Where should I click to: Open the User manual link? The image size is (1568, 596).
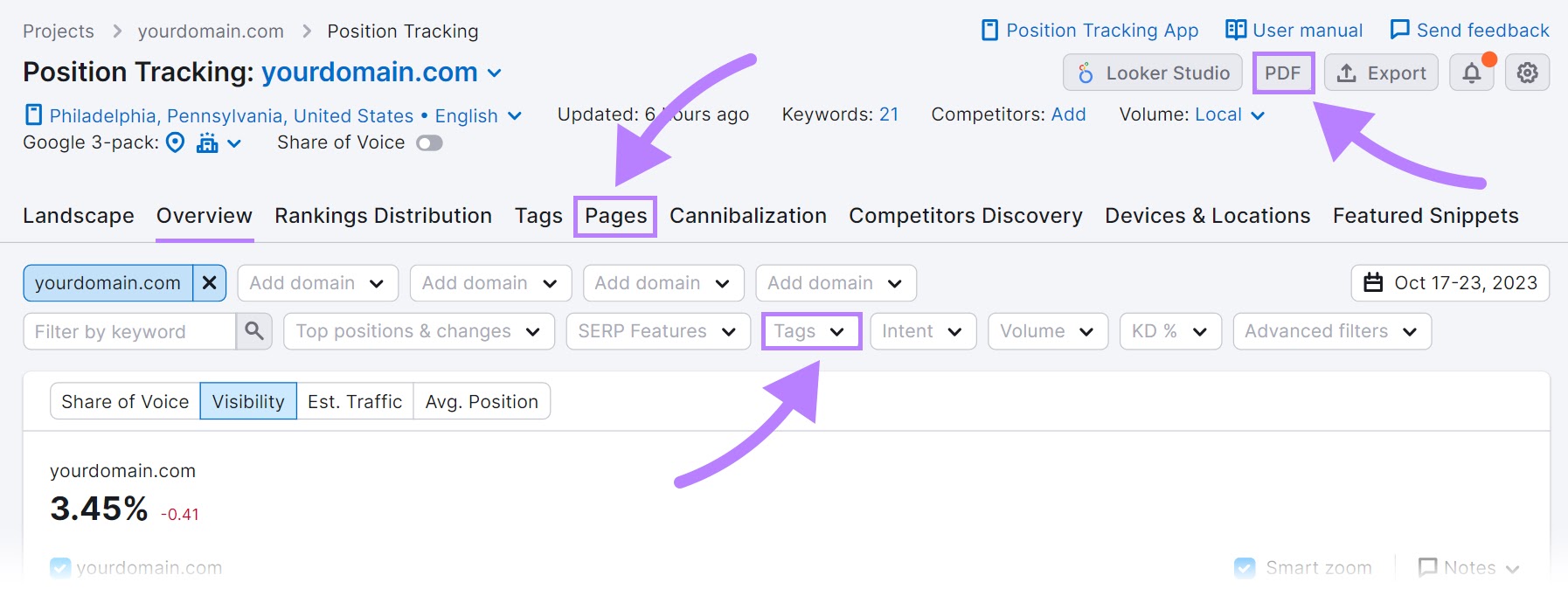tap(1294, 31)
